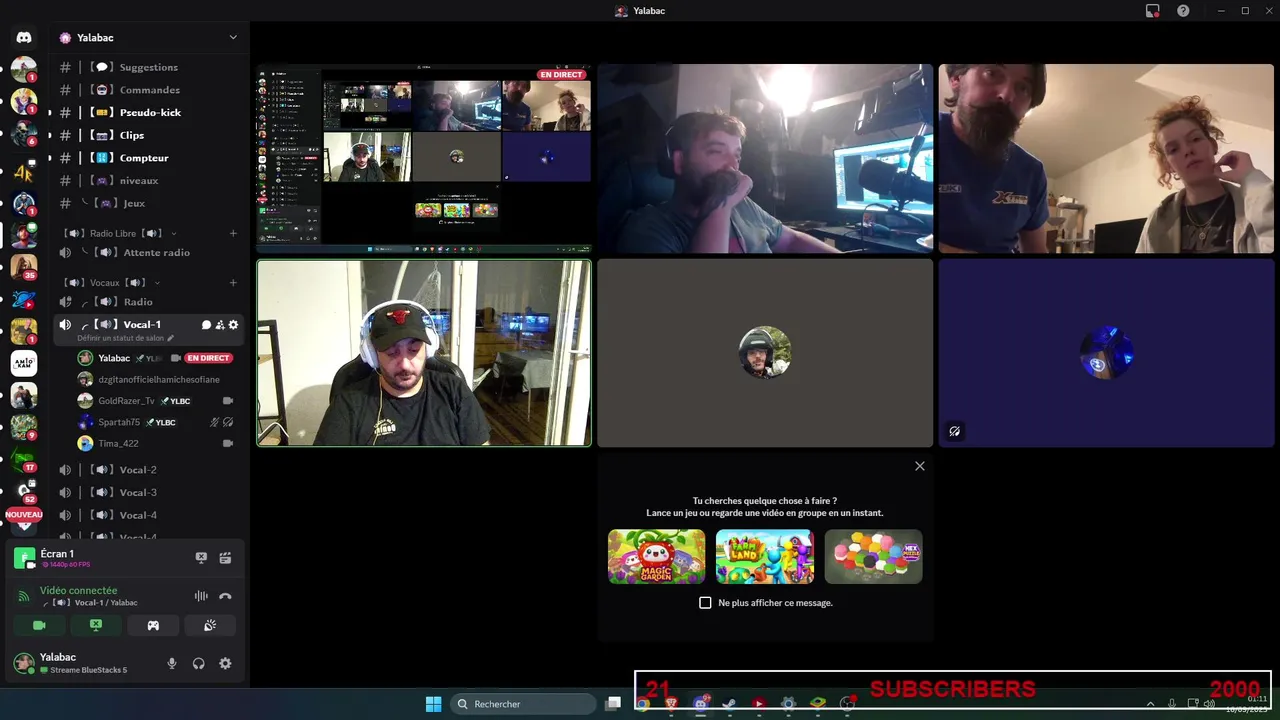
Task: Open noise suppression waveform icon
Action: [201, 596]
